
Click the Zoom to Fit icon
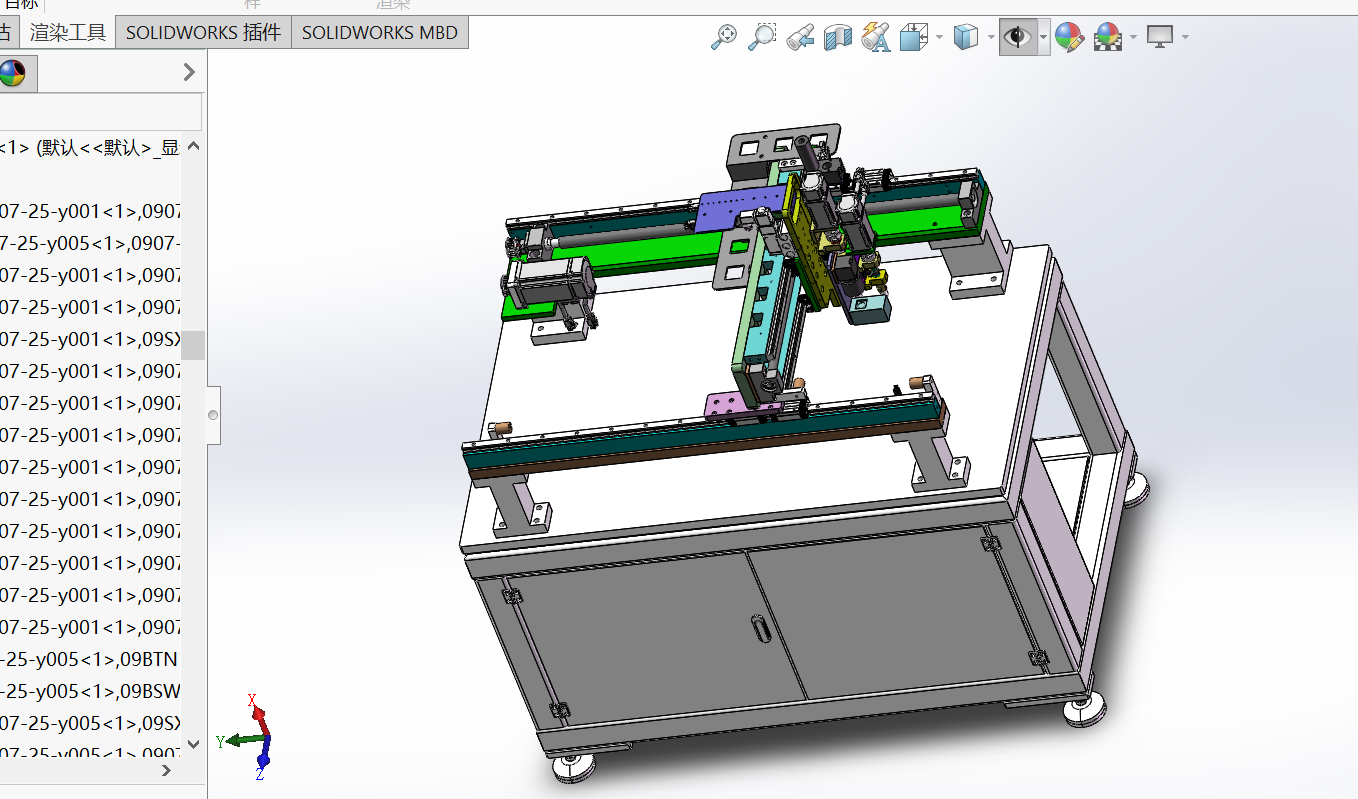pyautogui.click(x=724, y=38)
